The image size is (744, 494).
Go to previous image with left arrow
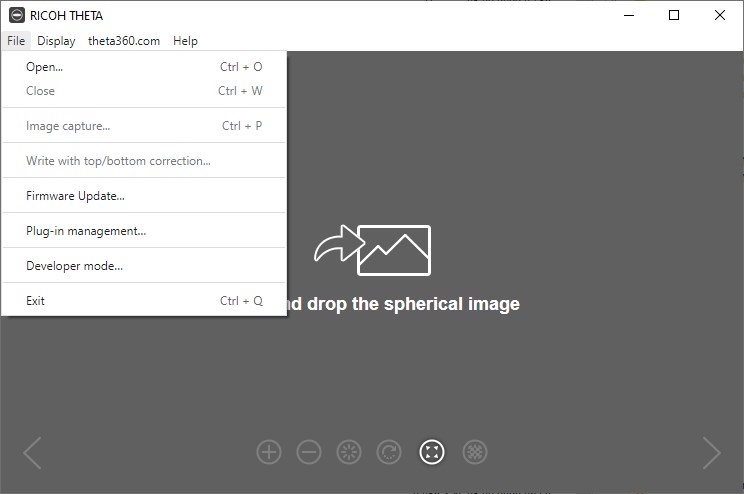(x=32, y=453)
